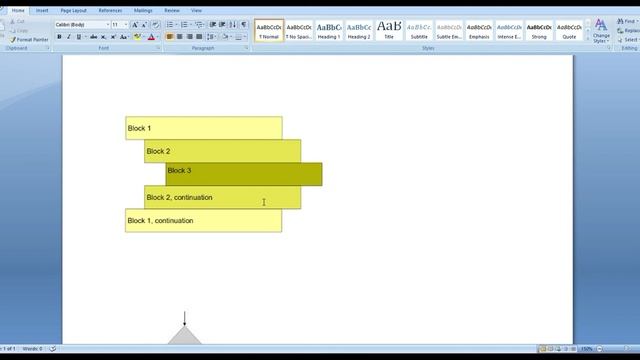This screenshot has width=640, height=360.
Task: Apply the Strong style
Action: (539, 31)
